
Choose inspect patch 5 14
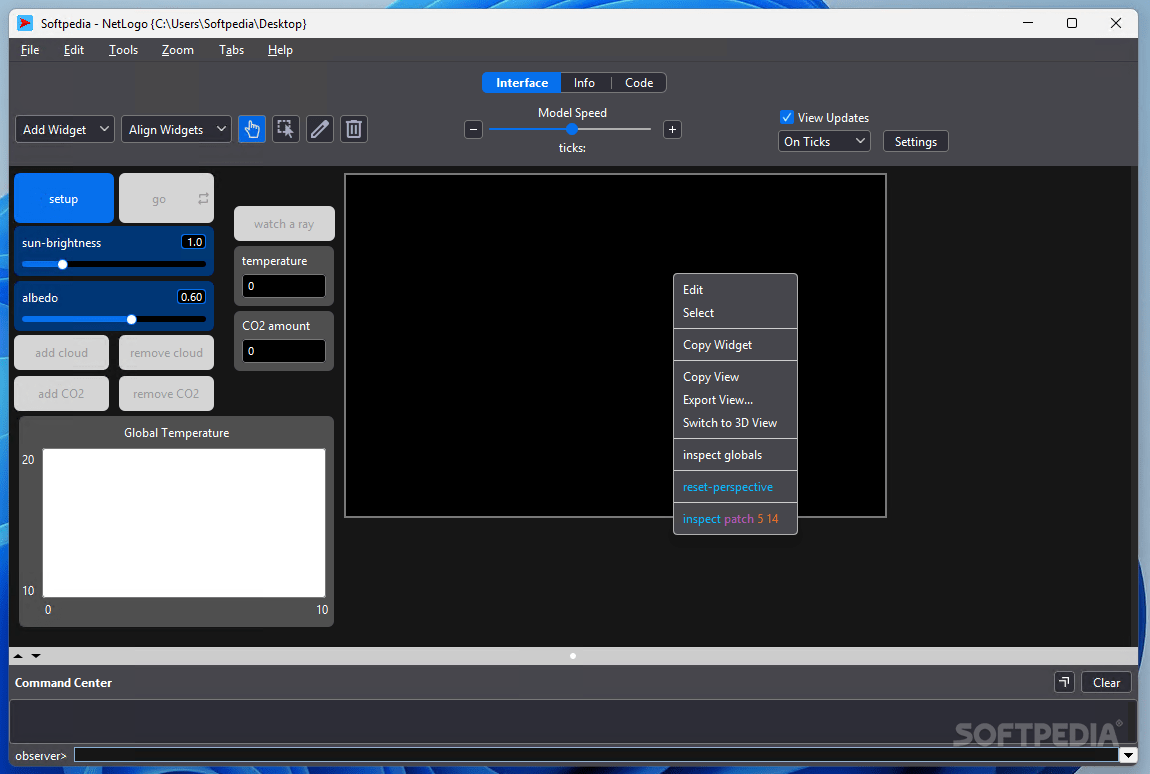click(x=735, y=519)
